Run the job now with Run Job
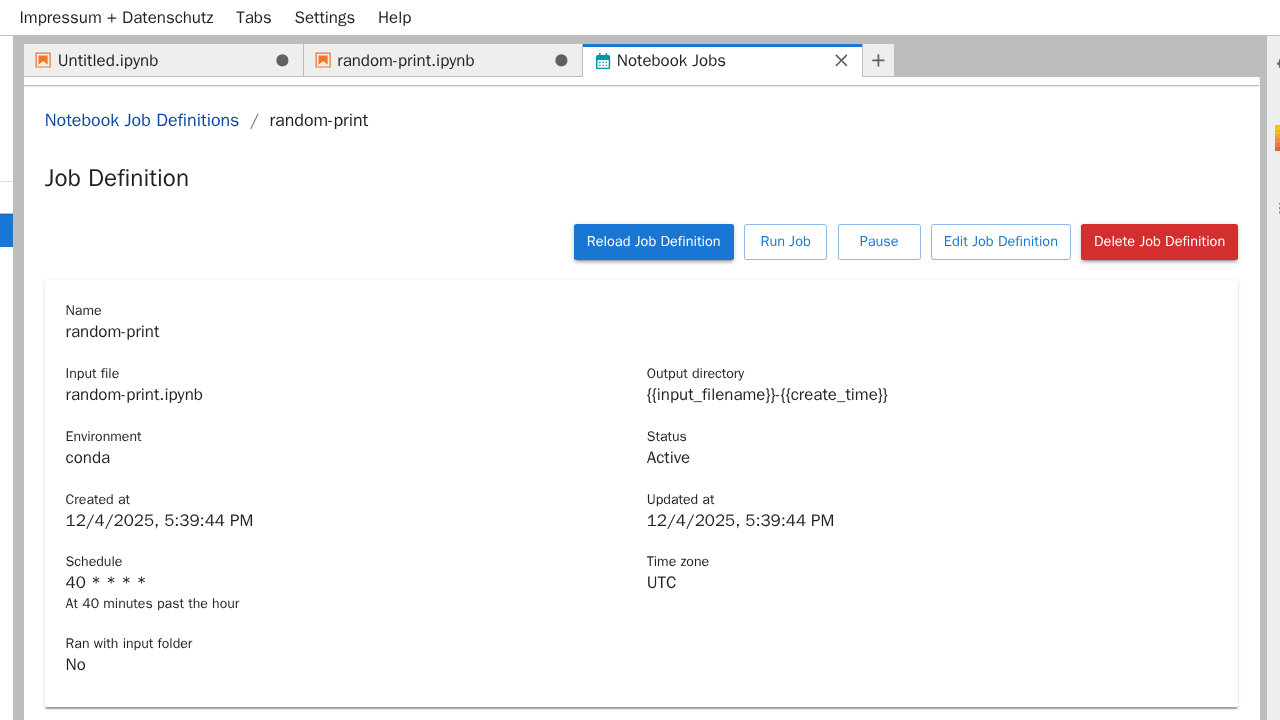This screenshot has height=720, width=1280. [x=785, y=241]
